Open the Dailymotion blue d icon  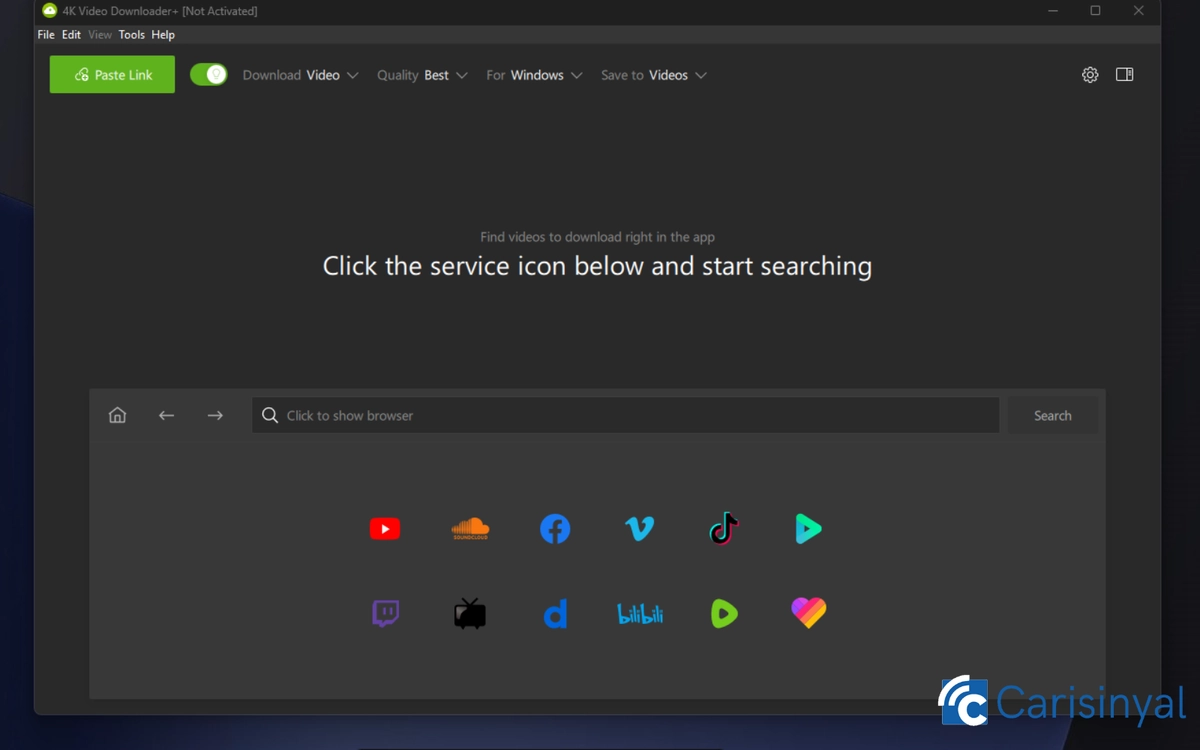[x=555, y=613]
